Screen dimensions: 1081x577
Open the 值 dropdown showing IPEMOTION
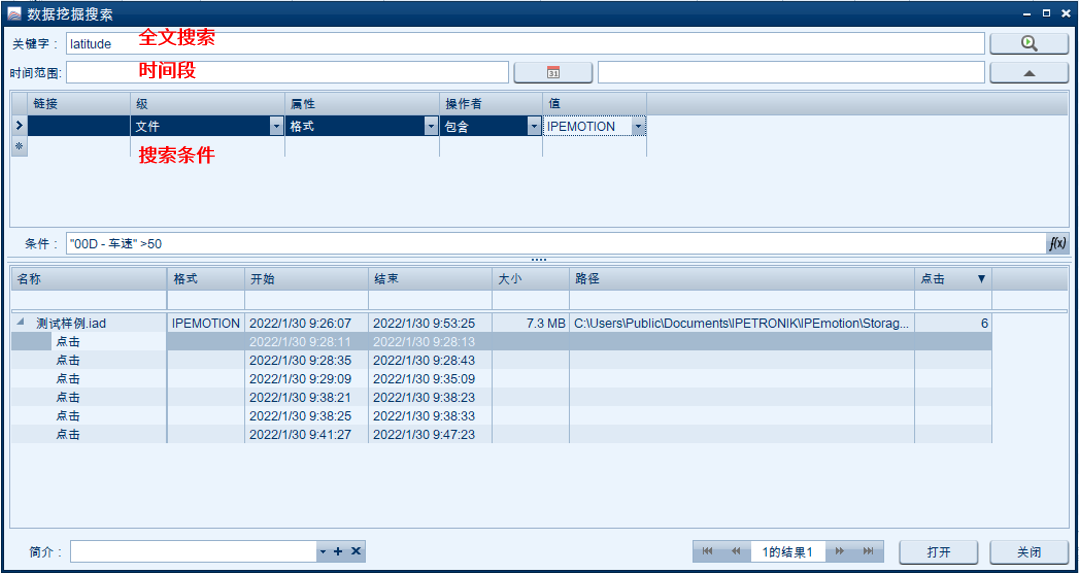[x=638, y=127]
